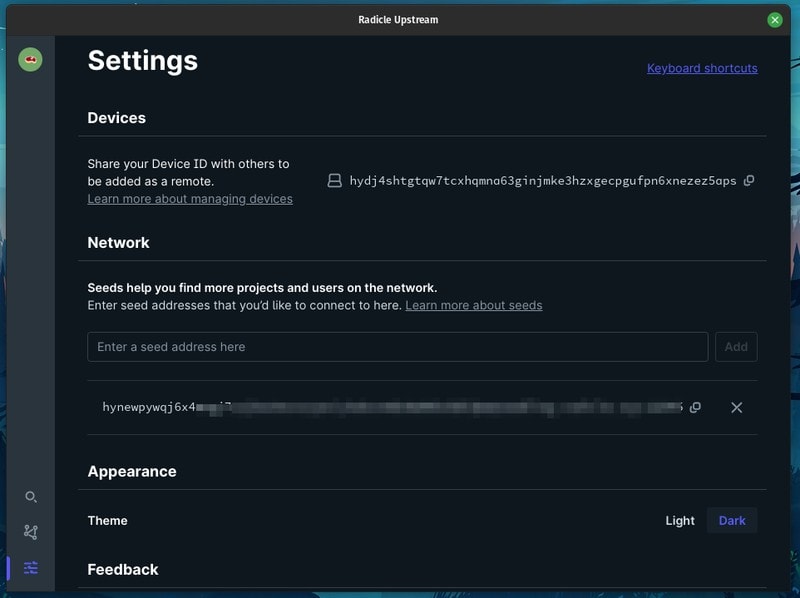The height and width of the screenshot is (598, 800).
Task: Open the user profile avatar
Action: (x=30, y=60)
